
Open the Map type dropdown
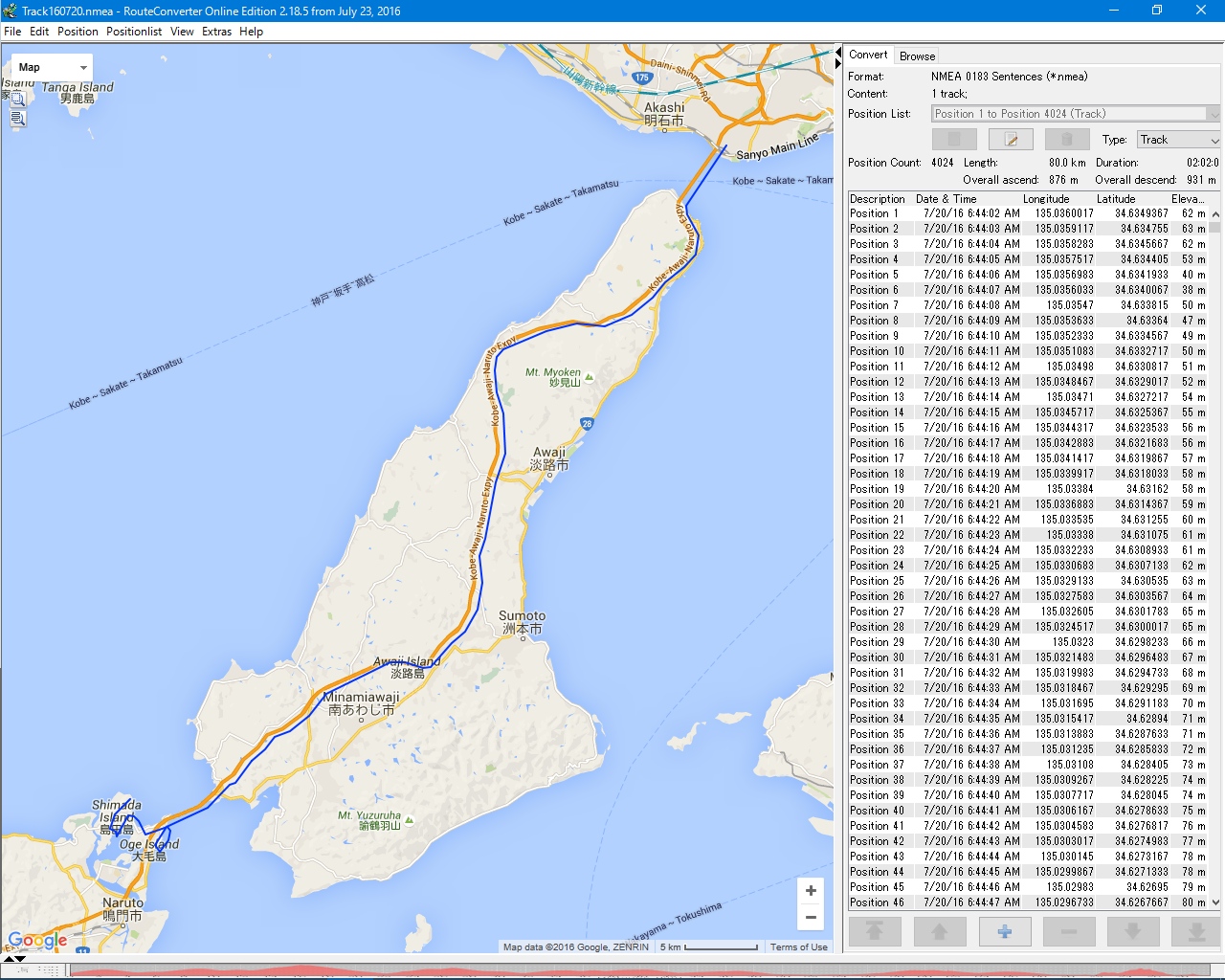click(52, 67)
